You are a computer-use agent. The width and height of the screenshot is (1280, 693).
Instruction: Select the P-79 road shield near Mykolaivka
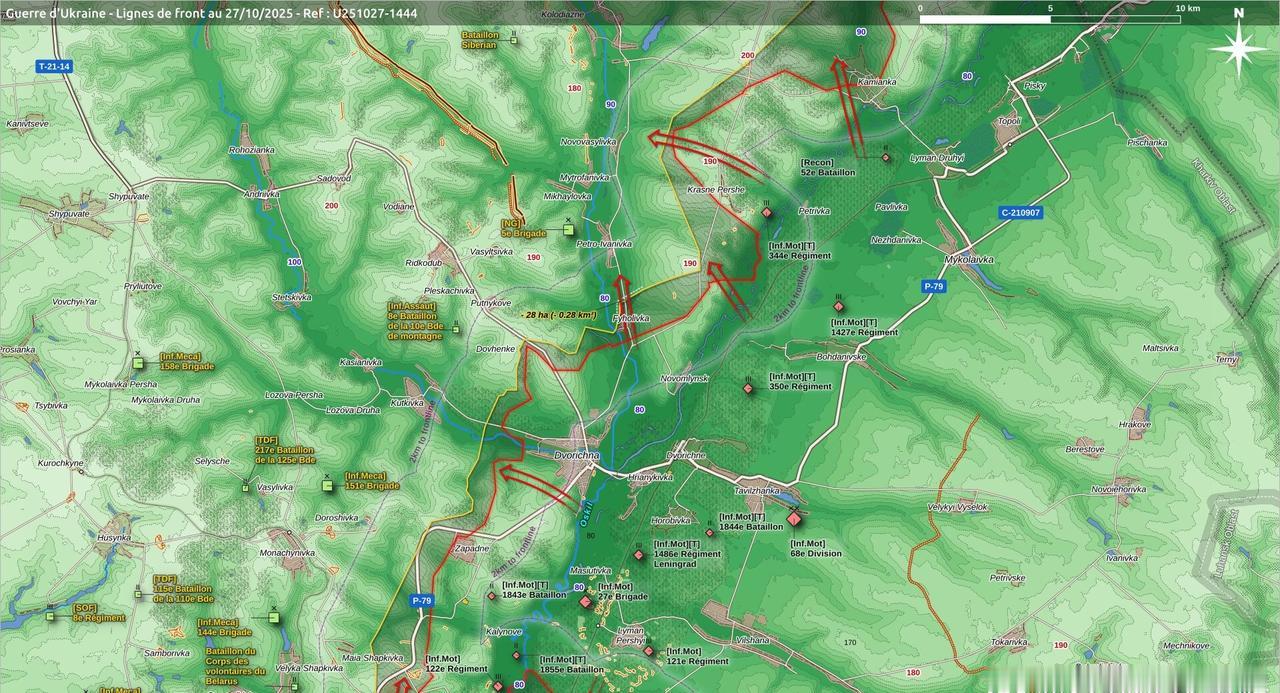(933, 286)
